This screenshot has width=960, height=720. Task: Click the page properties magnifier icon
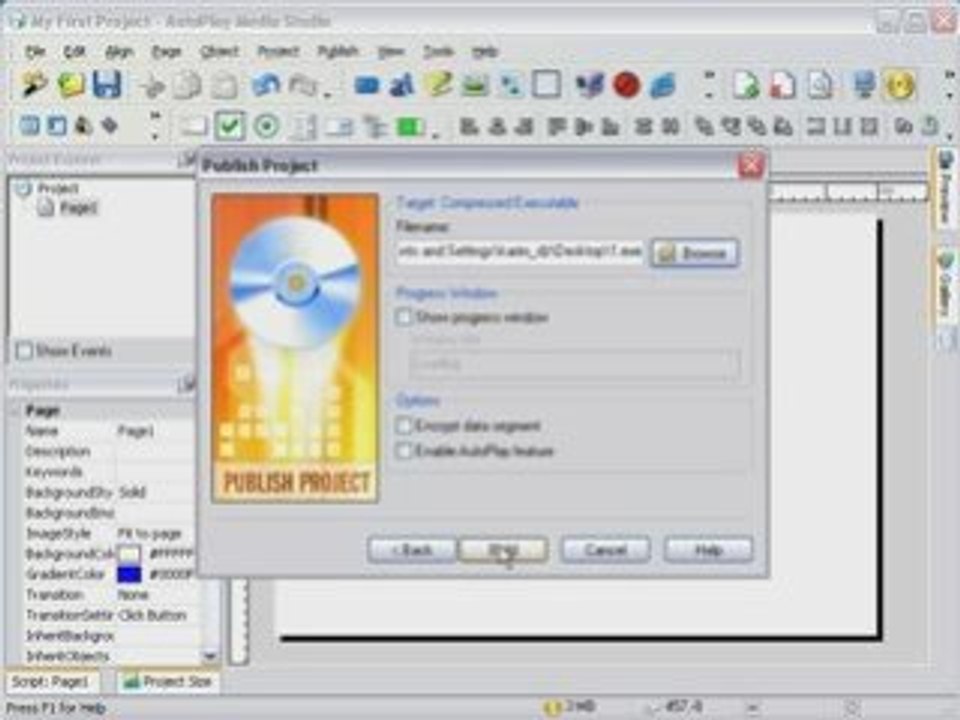[x=820, y=84]
